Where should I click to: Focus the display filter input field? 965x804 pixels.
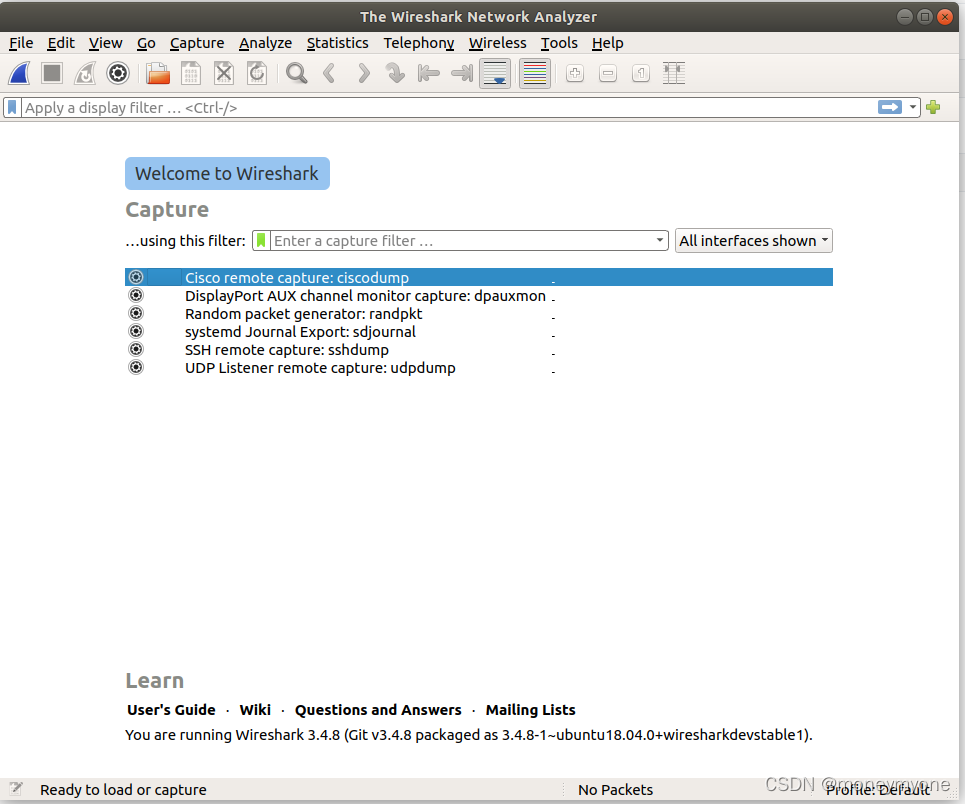448,108
